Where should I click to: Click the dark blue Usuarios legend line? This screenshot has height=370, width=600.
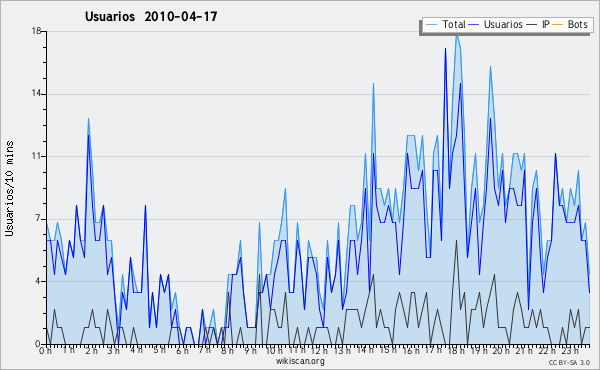tap(474, 25)
